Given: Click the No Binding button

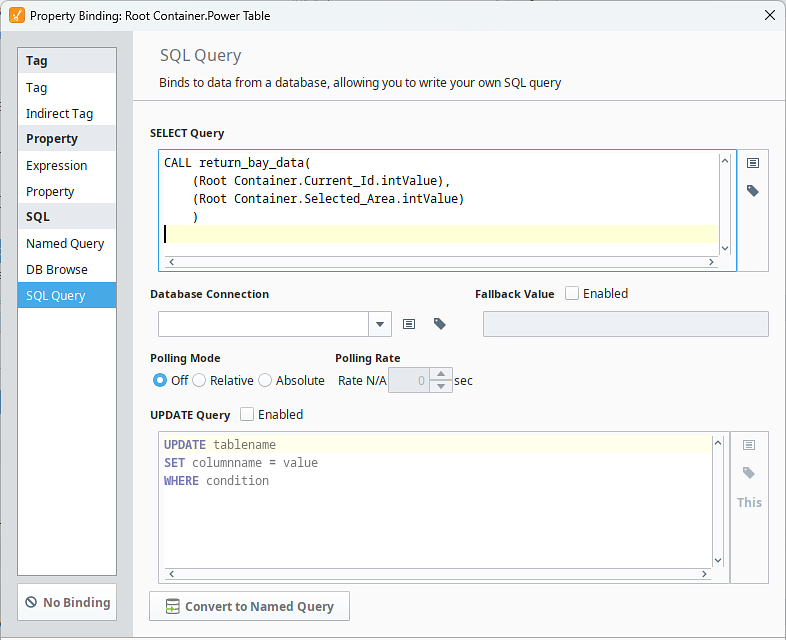Looking at the screenshot, I should coord(67,602).
